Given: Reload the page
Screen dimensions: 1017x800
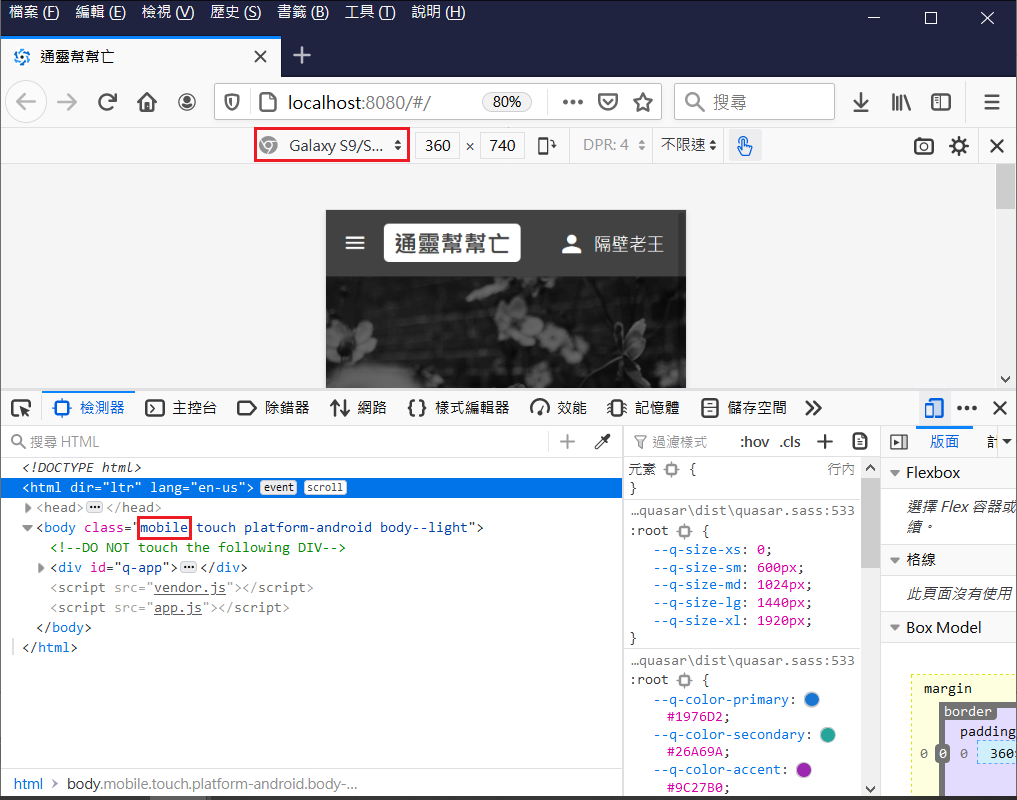Looking at the screenshot, I should [107, 102].
